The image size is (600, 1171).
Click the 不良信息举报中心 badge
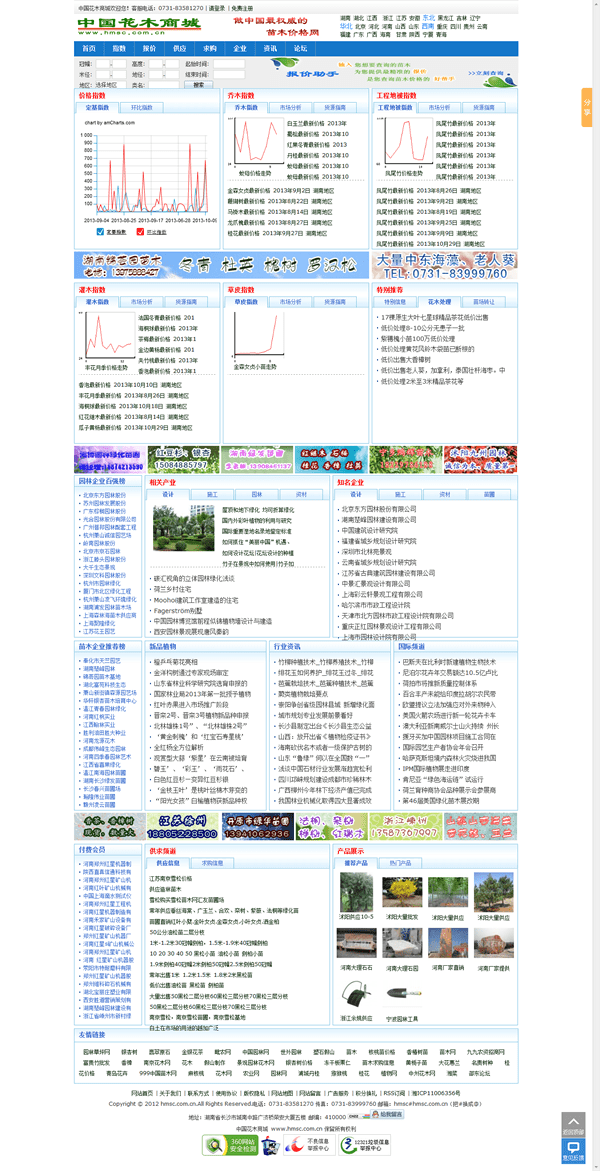pyautogui.click(x=306, y=1144)
